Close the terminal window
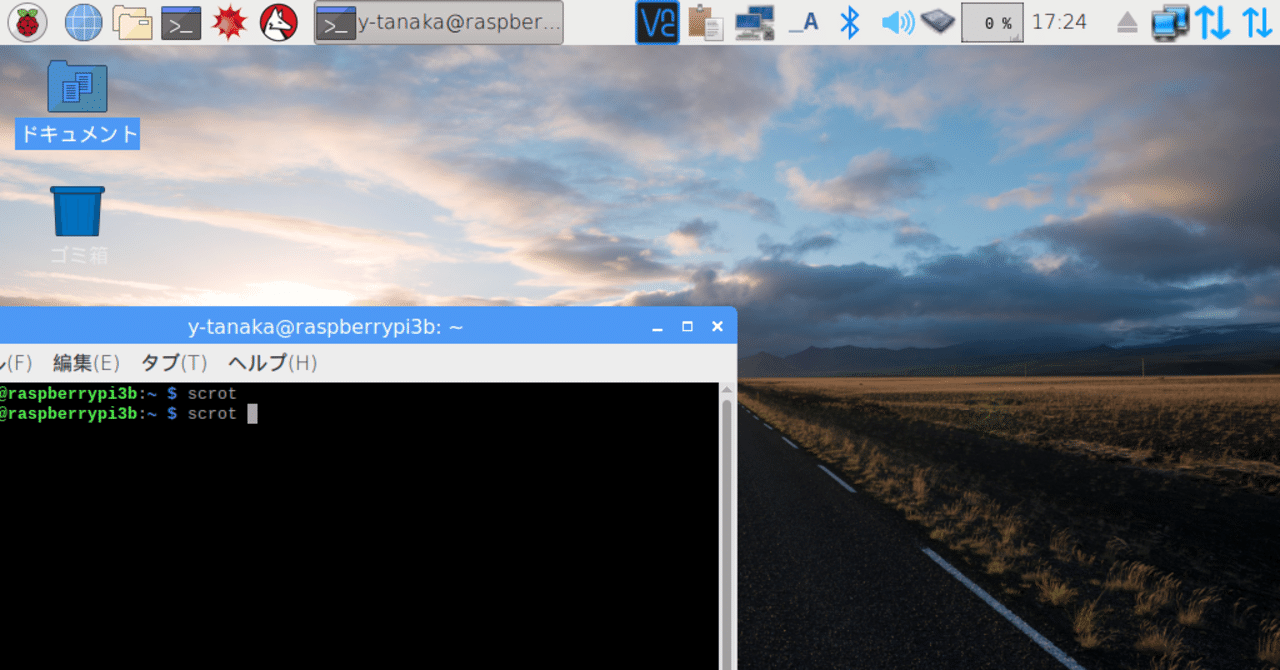 717,327
